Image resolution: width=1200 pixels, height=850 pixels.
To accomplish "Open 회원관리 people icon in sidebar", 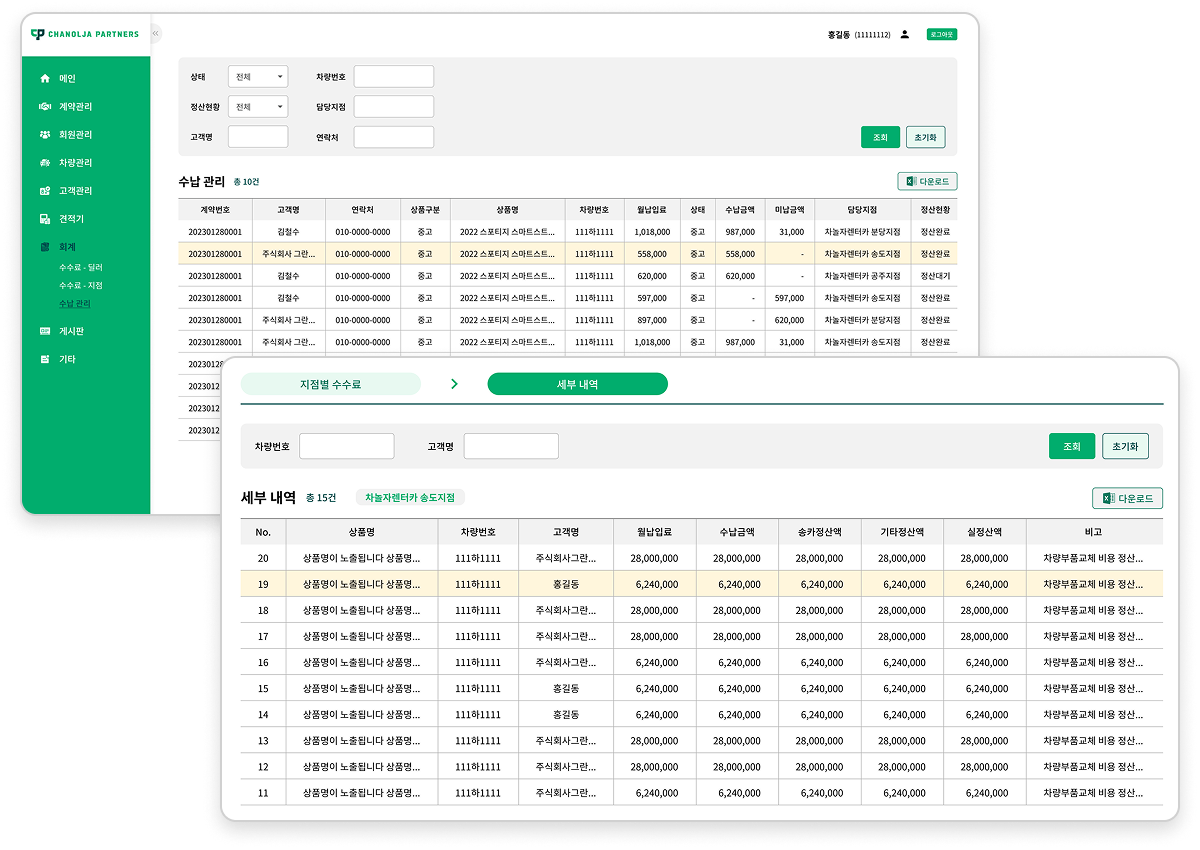I will pyautogui.click(x=44, y=134).
